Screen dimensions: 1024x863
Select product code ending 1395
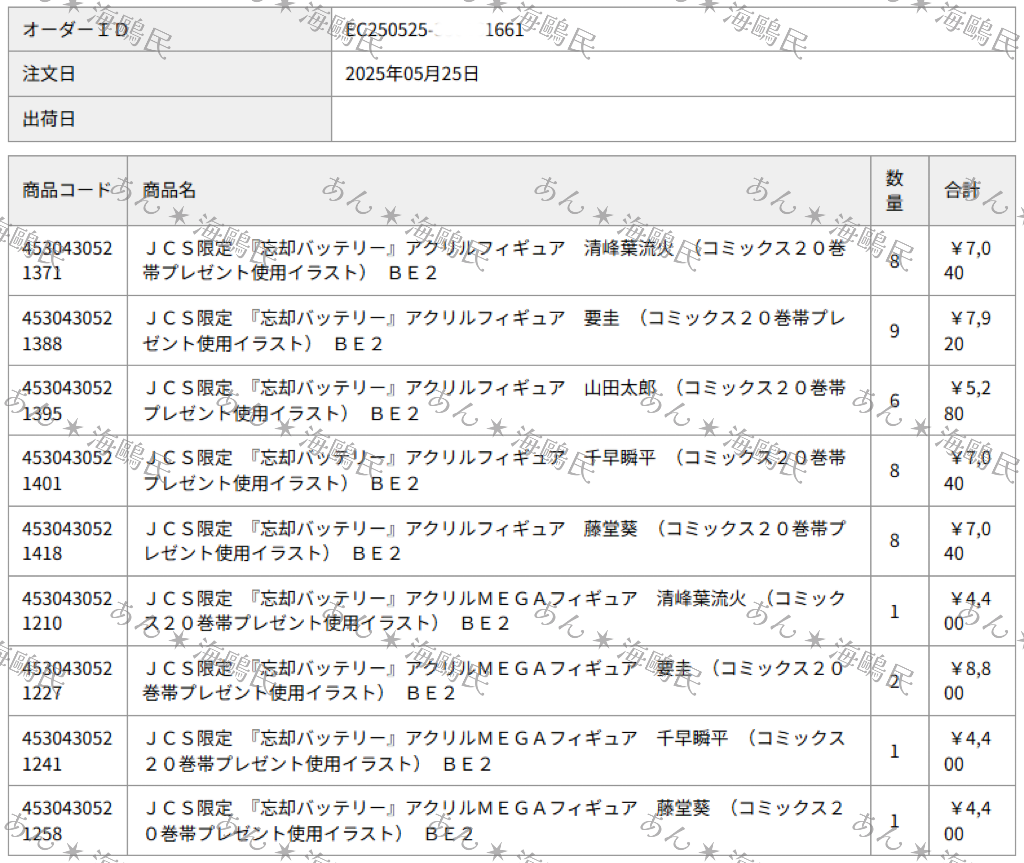67,400
